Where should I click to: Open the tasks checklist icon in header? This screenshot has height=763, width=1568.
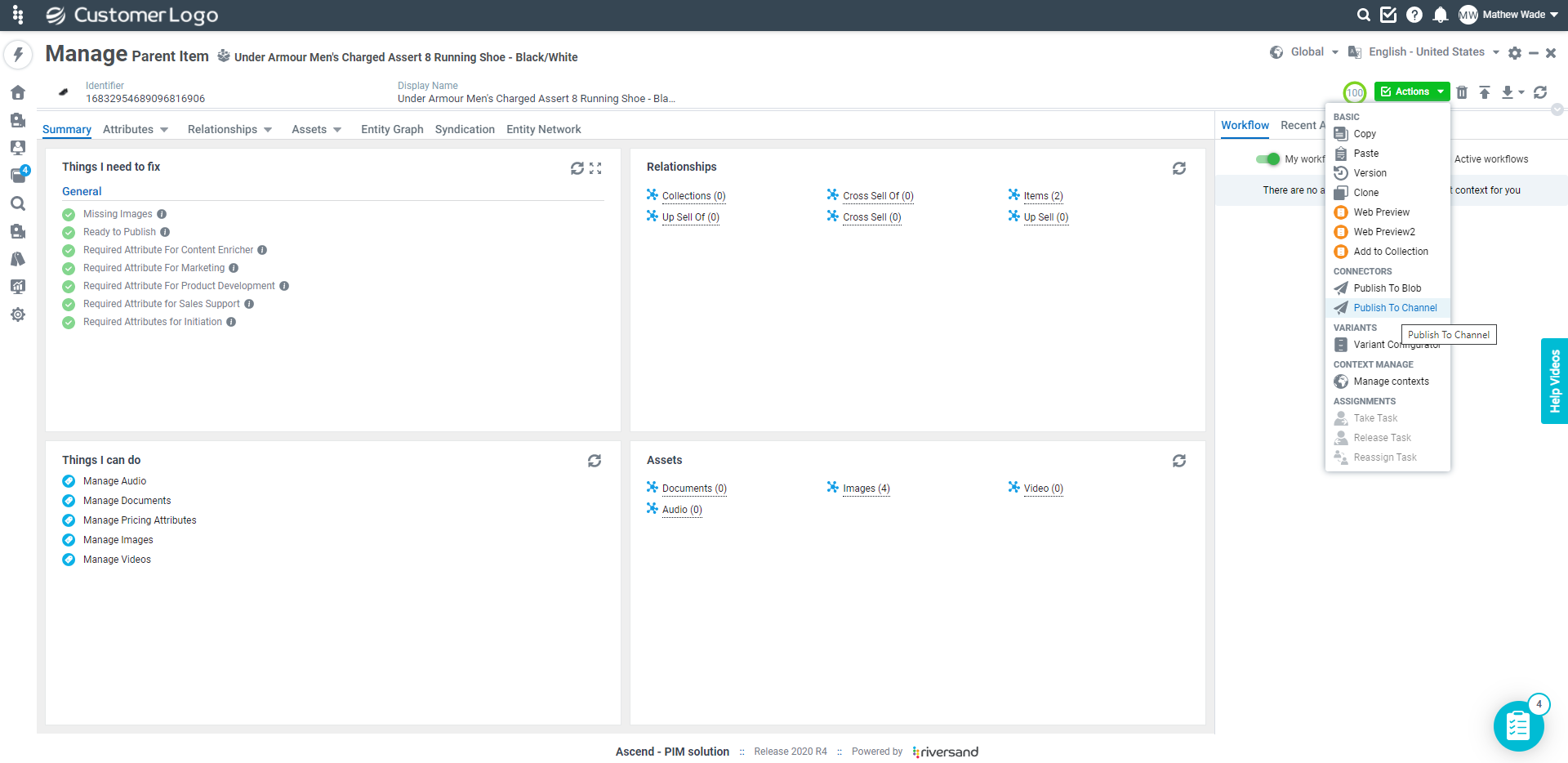1388,15
